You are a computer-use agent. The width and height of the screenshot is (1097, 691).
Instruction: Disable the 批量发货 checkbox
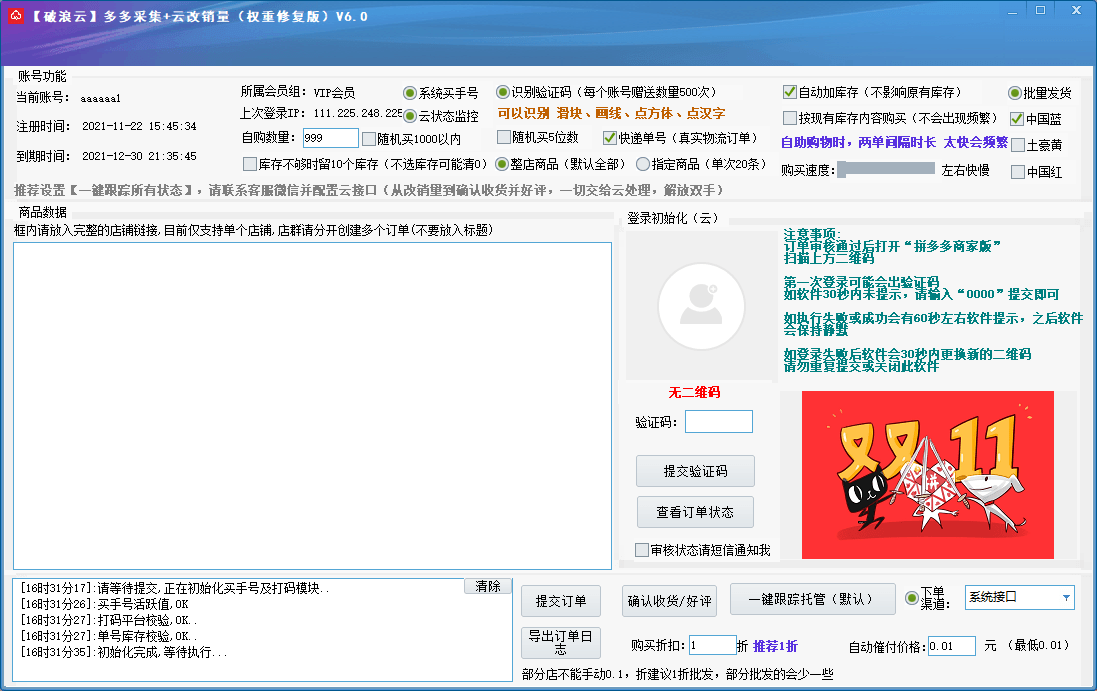tap(1014, 92)
